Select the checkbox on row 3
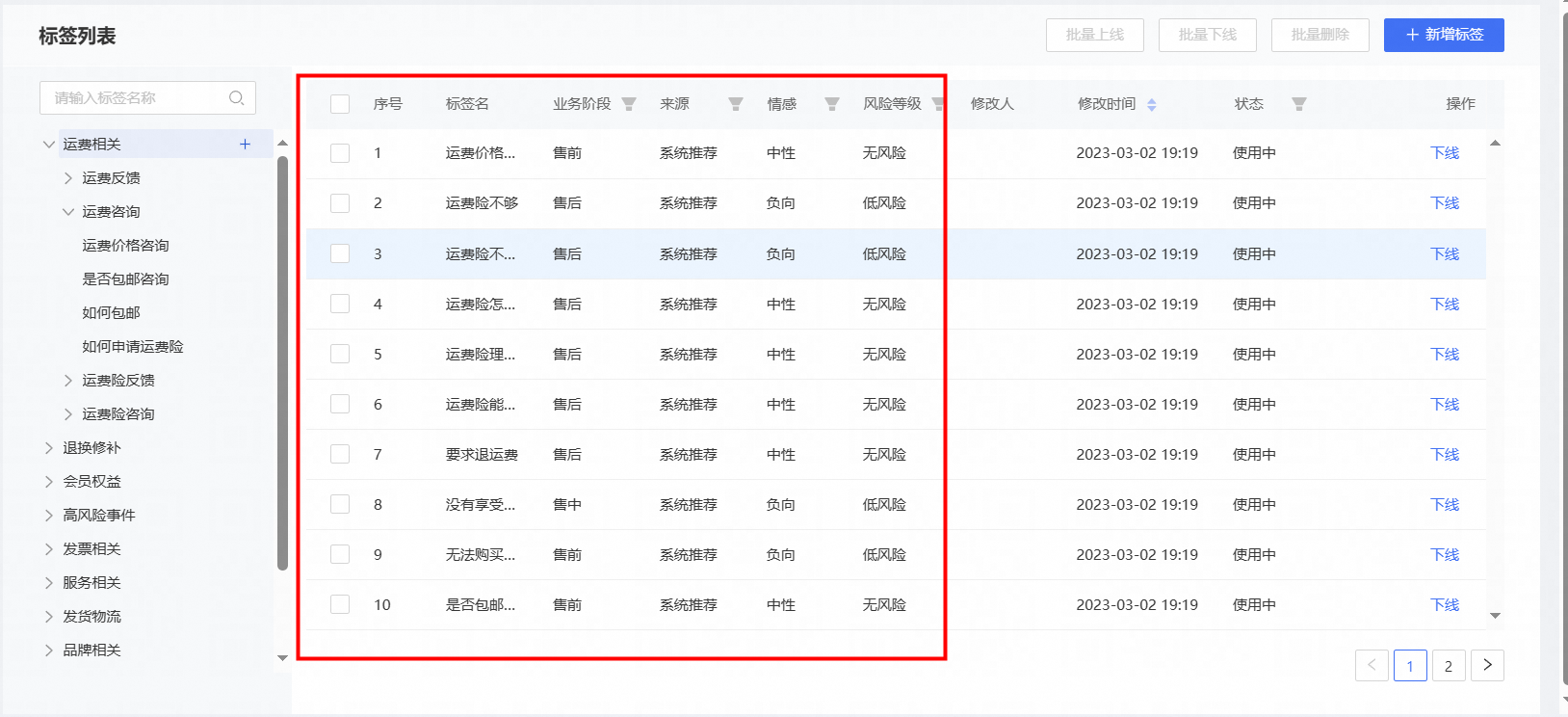 pyautogui.click(x=340, y=253)
